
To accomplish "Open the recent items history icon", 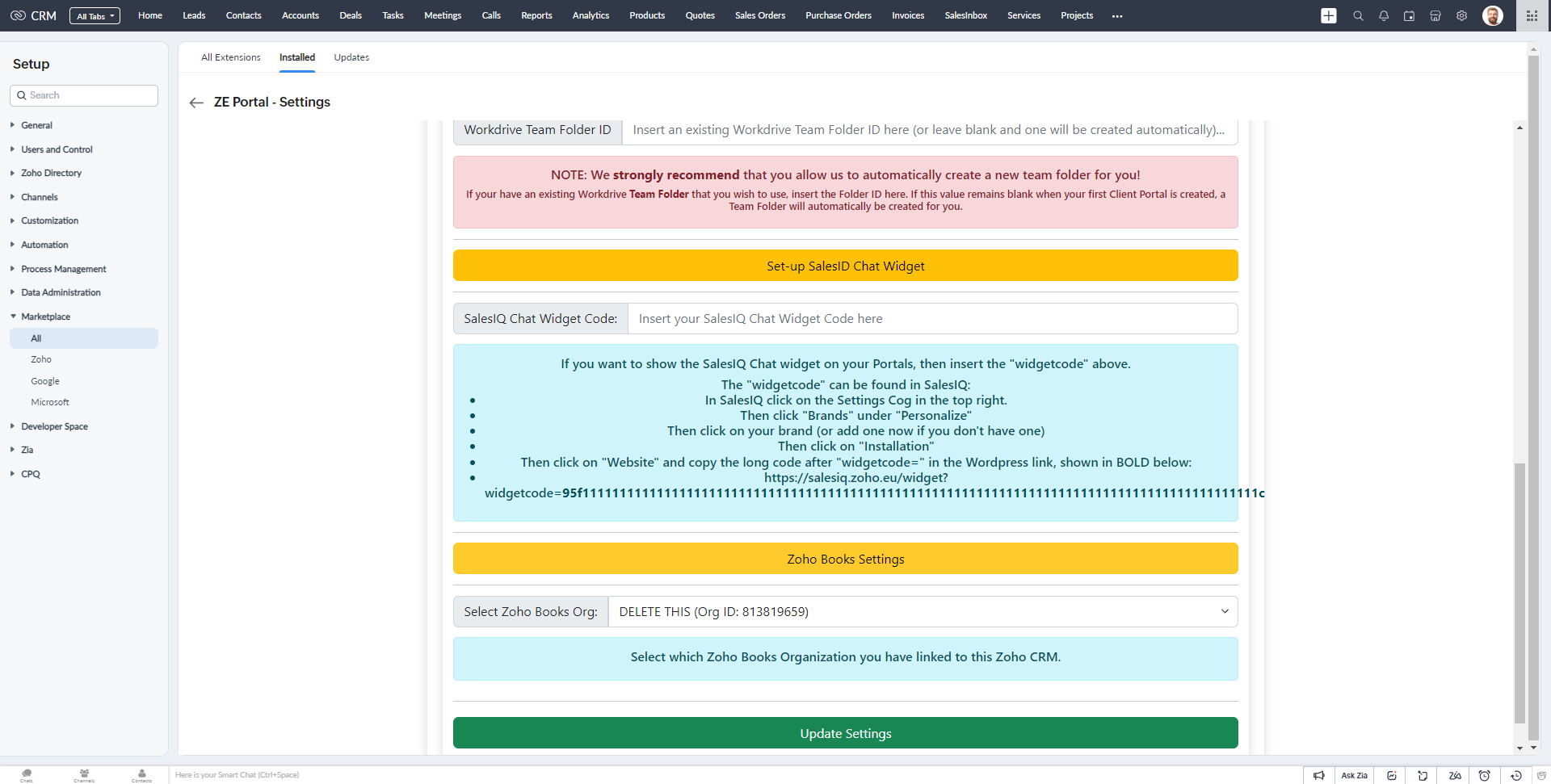I will pyautogui.click(x=1516, y=775).
